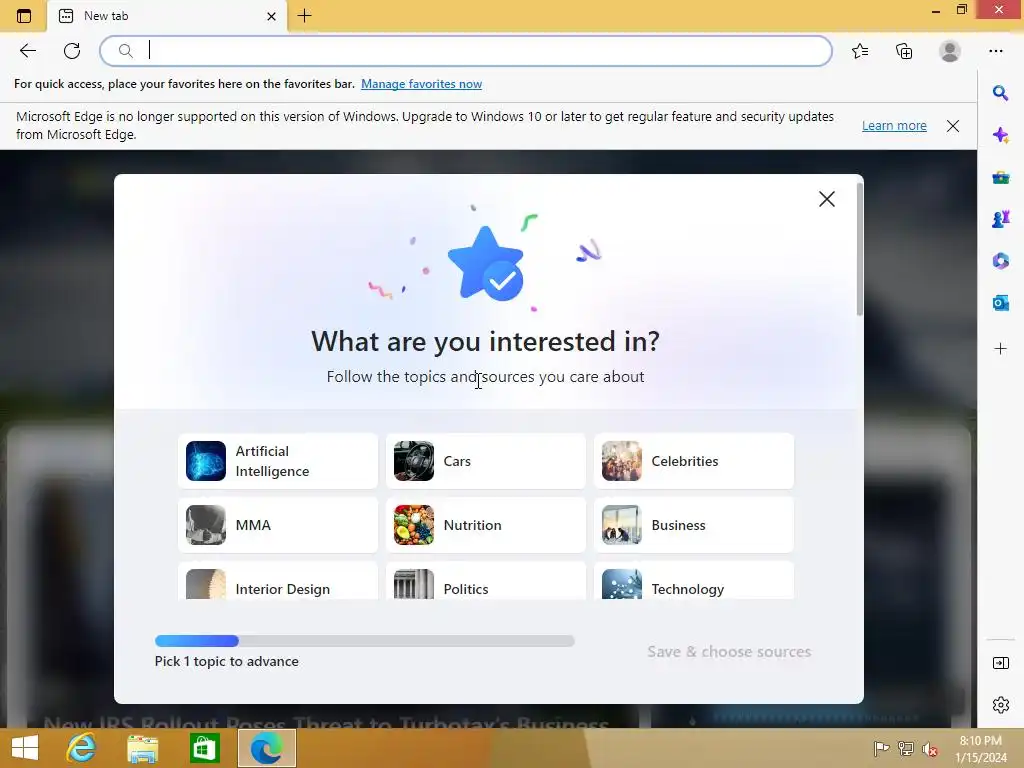
Task: Click the topic selection progress bar
Action: pos(364,641)
